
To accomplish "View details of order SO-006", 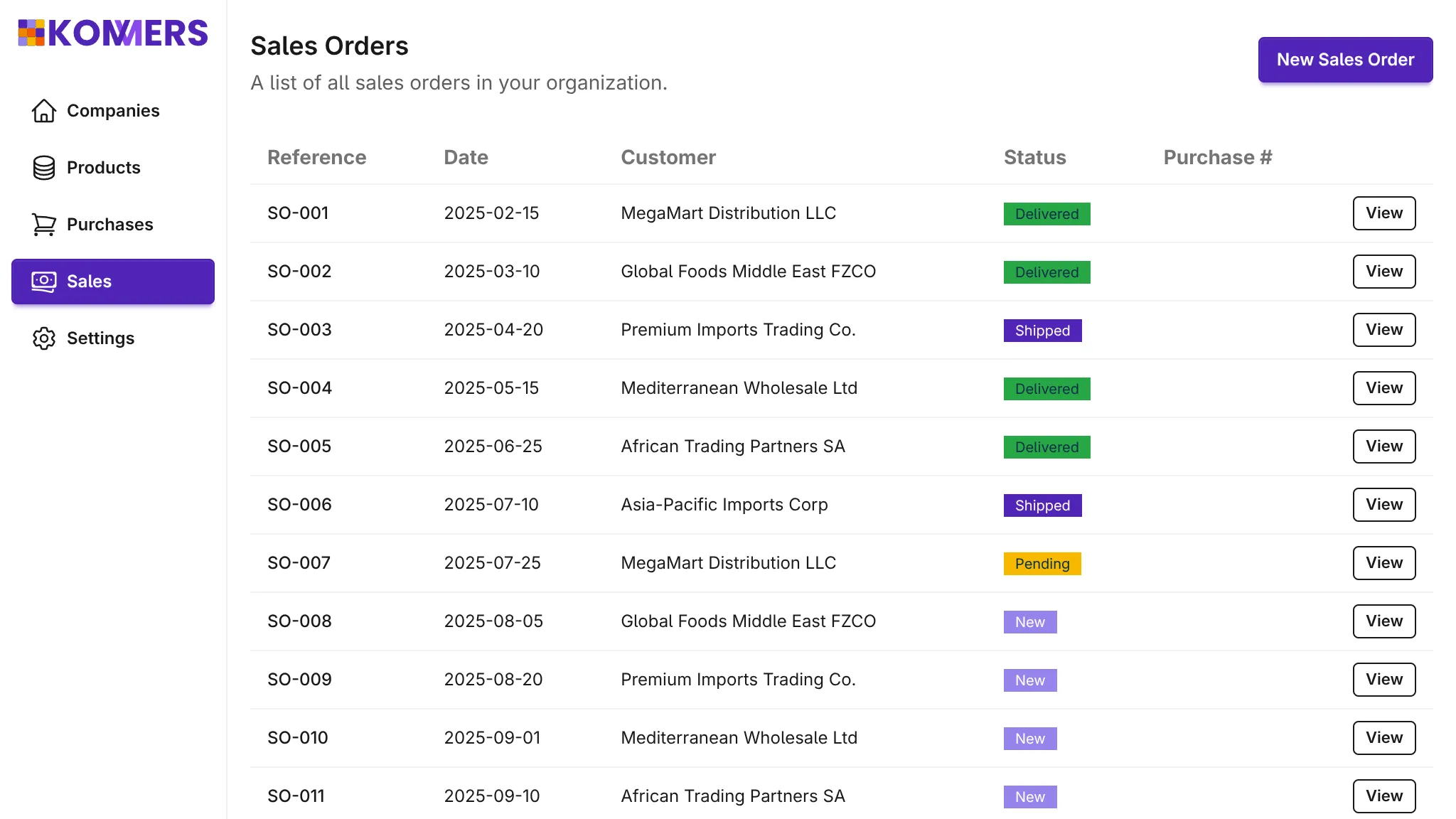I will [x=1383, y=504].
